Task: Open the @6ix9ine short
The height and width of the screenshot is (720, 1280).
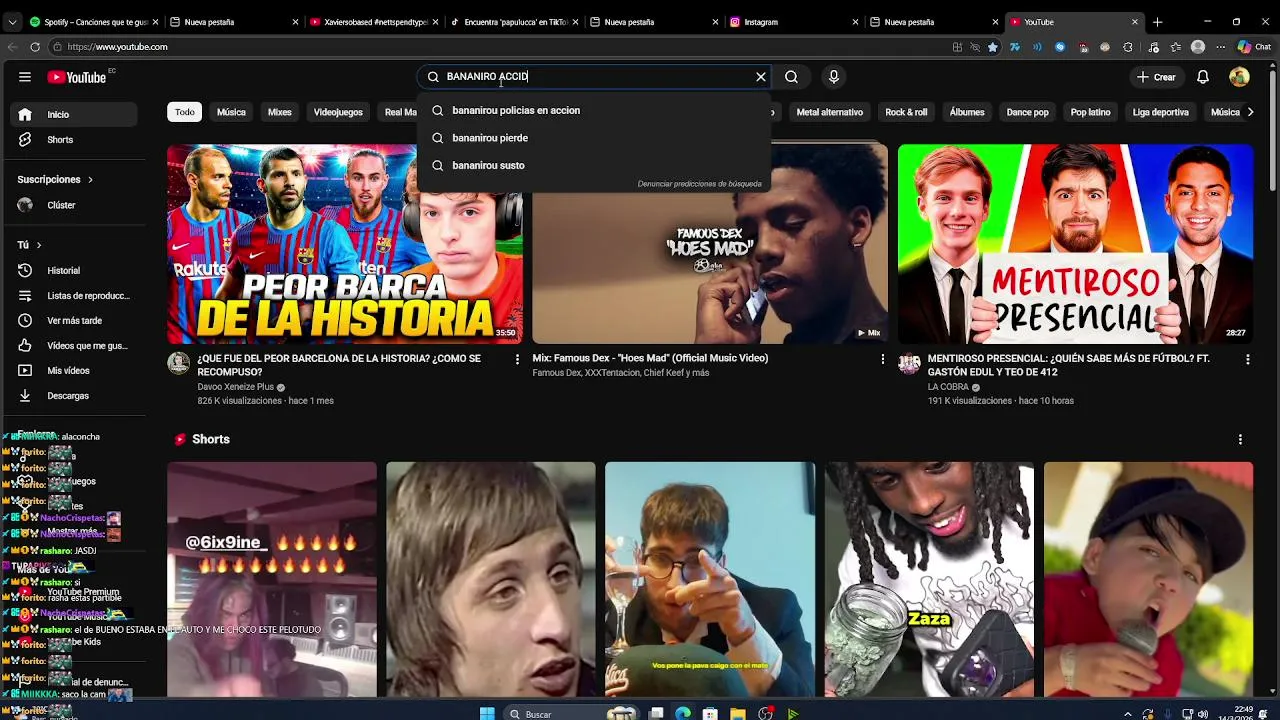Action: pyautogui.click(x=271, y=579)
